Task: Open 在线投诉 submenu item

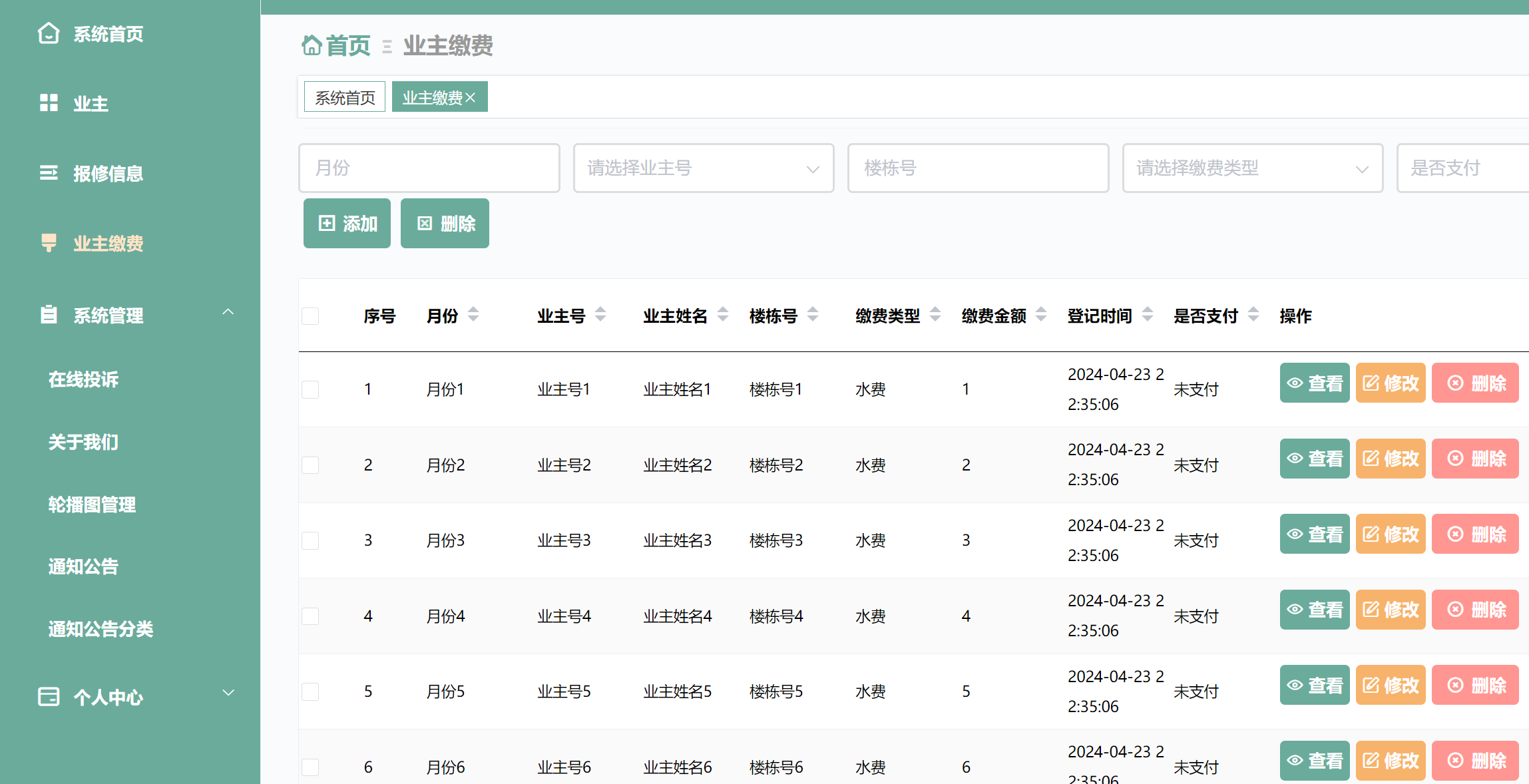Action: [83, 379]
